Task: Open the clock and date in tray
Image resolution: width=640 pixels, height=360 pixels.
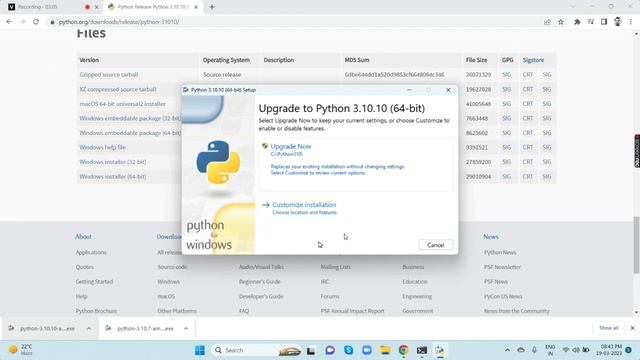Action: 609,350
